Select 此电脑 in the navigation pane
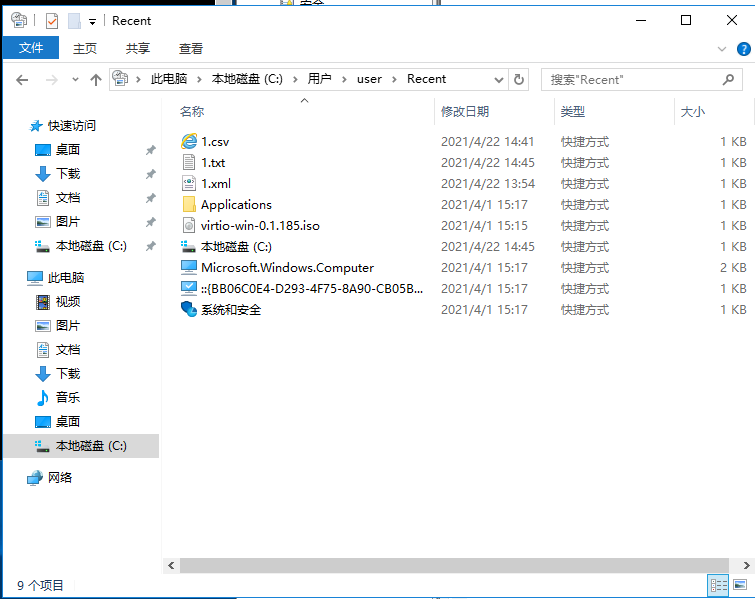This screenshot has height=599, width=755. [66, 278]
